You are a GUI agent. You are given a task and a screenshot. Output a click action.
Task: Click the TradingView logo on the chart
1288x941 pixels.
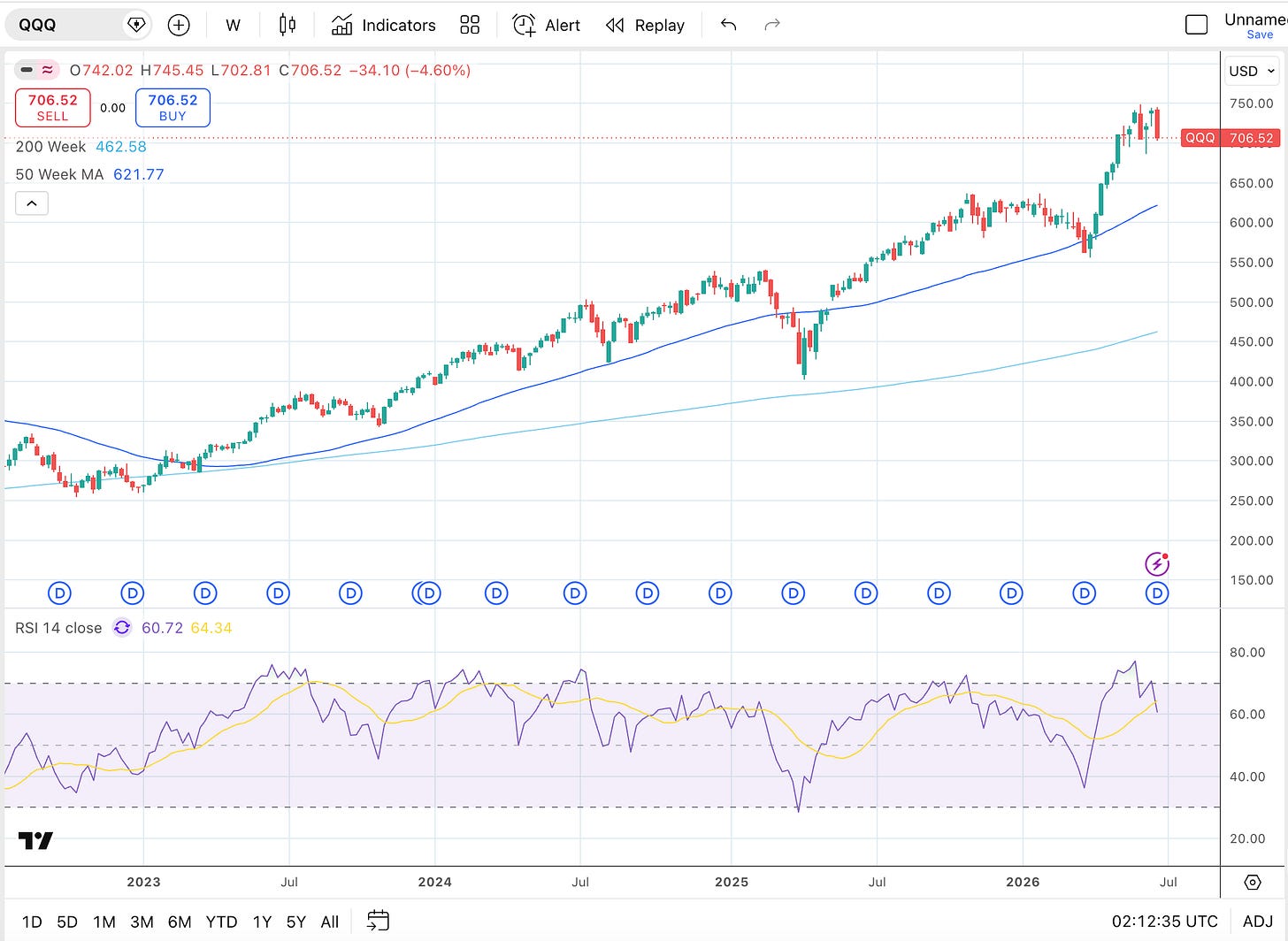[35, 840]
